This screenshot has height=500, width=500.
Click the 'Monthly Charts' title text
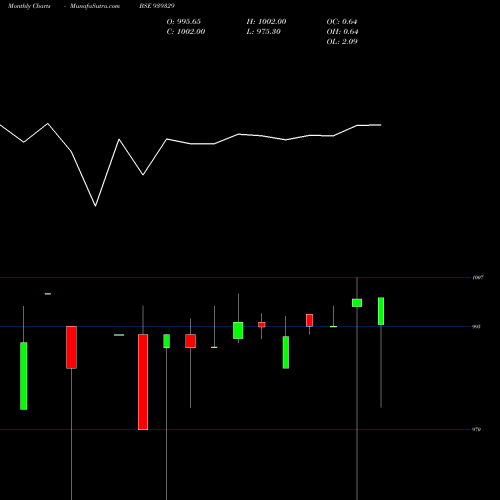click(29, 6)
